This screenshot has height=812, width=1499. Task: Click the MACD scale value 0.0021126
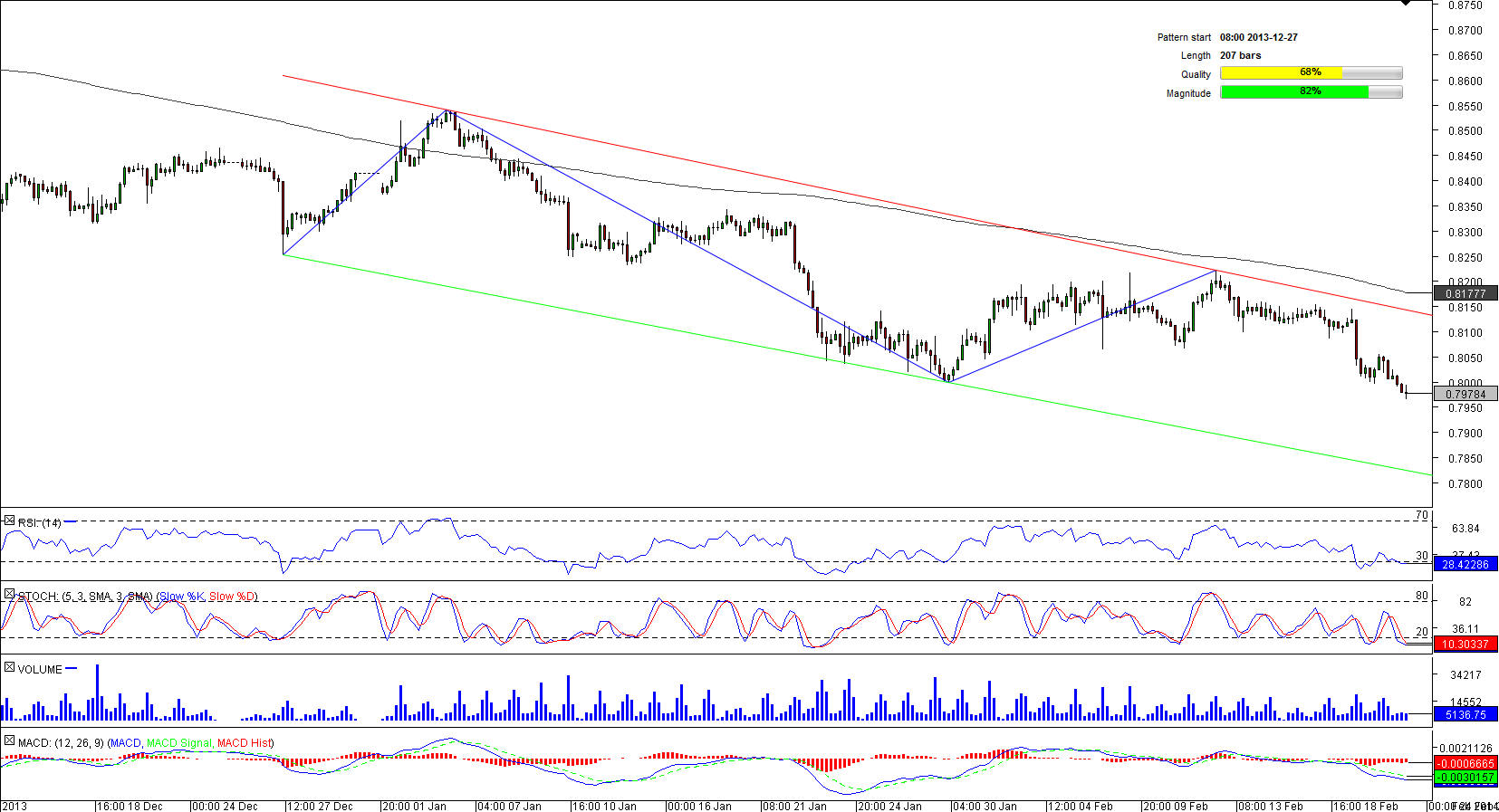tap(1465, 748)
